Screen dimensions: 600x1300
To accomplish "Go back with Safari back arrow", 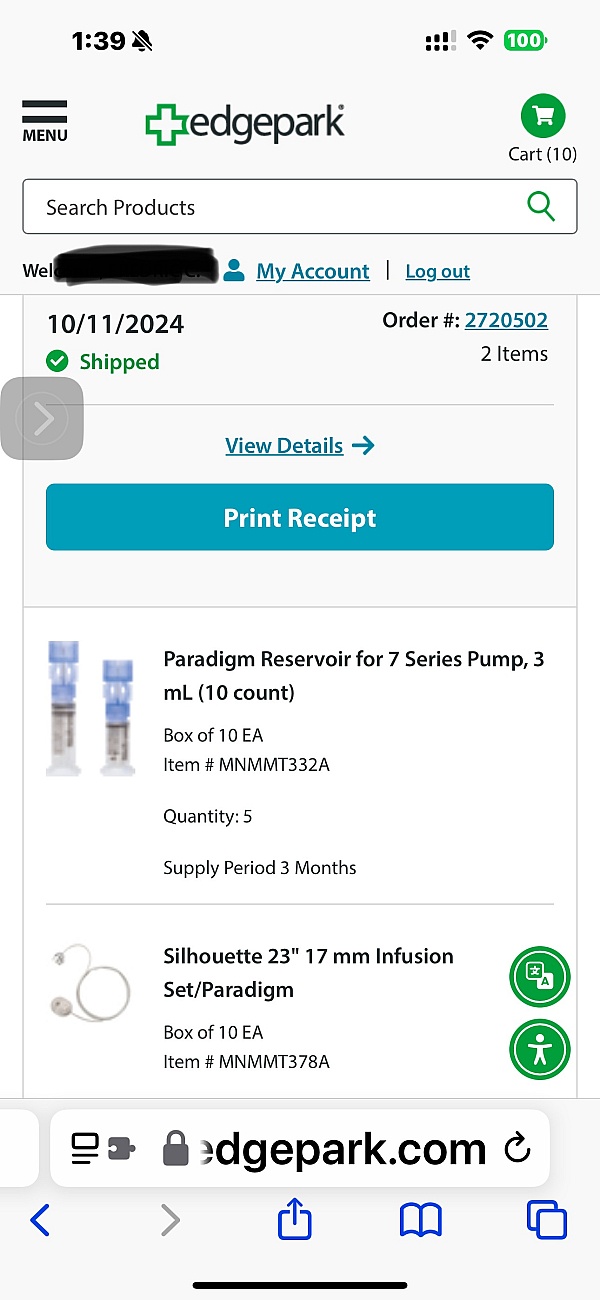I will [x=40, y=1220].
